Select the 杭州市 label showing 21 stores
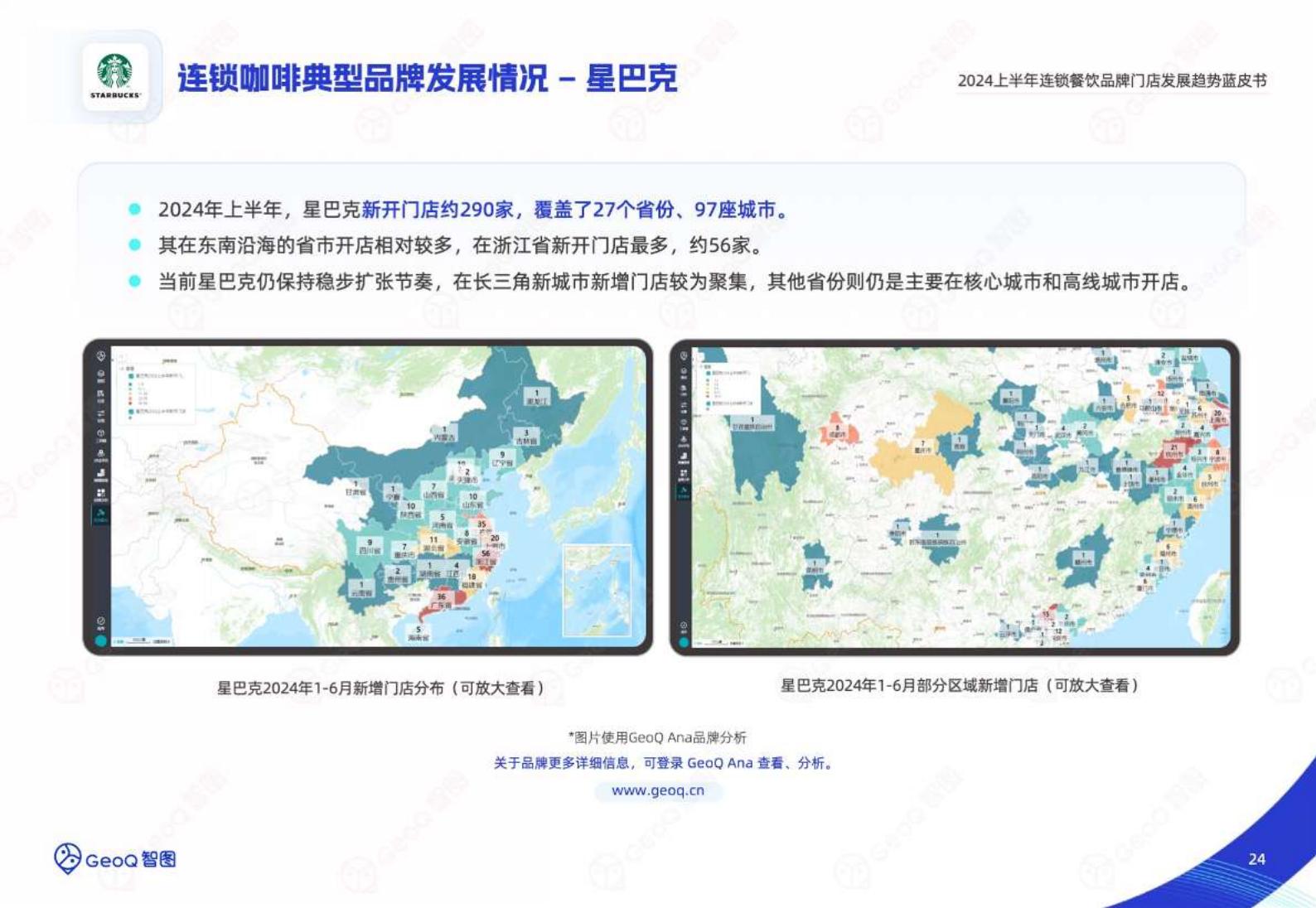This screenshot has width=1316, height=908. pos(1174,451)
